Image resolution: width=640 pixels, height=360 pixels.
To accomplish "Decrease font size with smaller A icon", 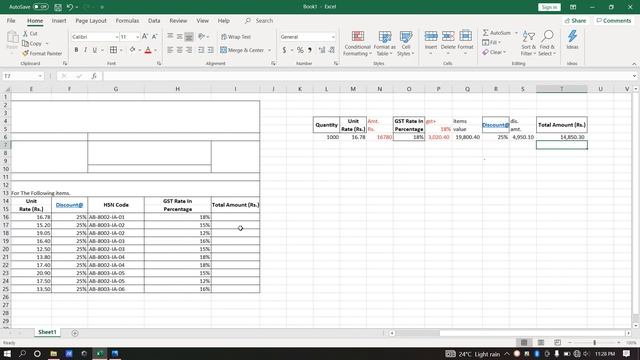I will coord(154,37).
